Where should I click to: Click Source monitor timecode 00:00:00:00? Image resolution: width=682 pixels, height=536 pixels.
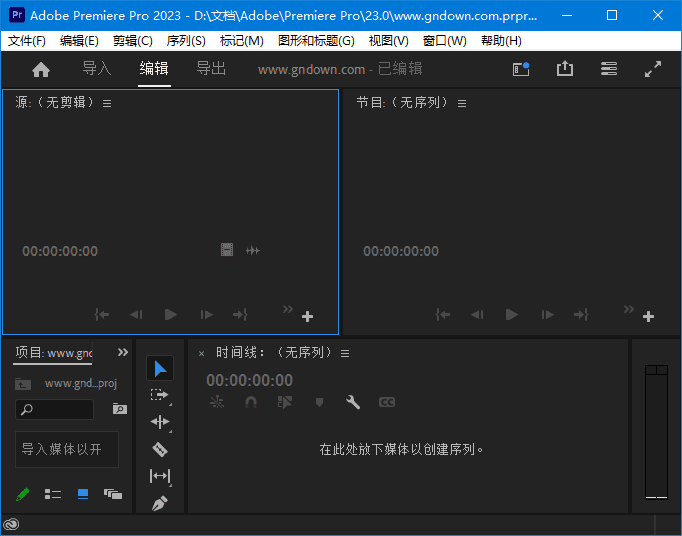60,251
